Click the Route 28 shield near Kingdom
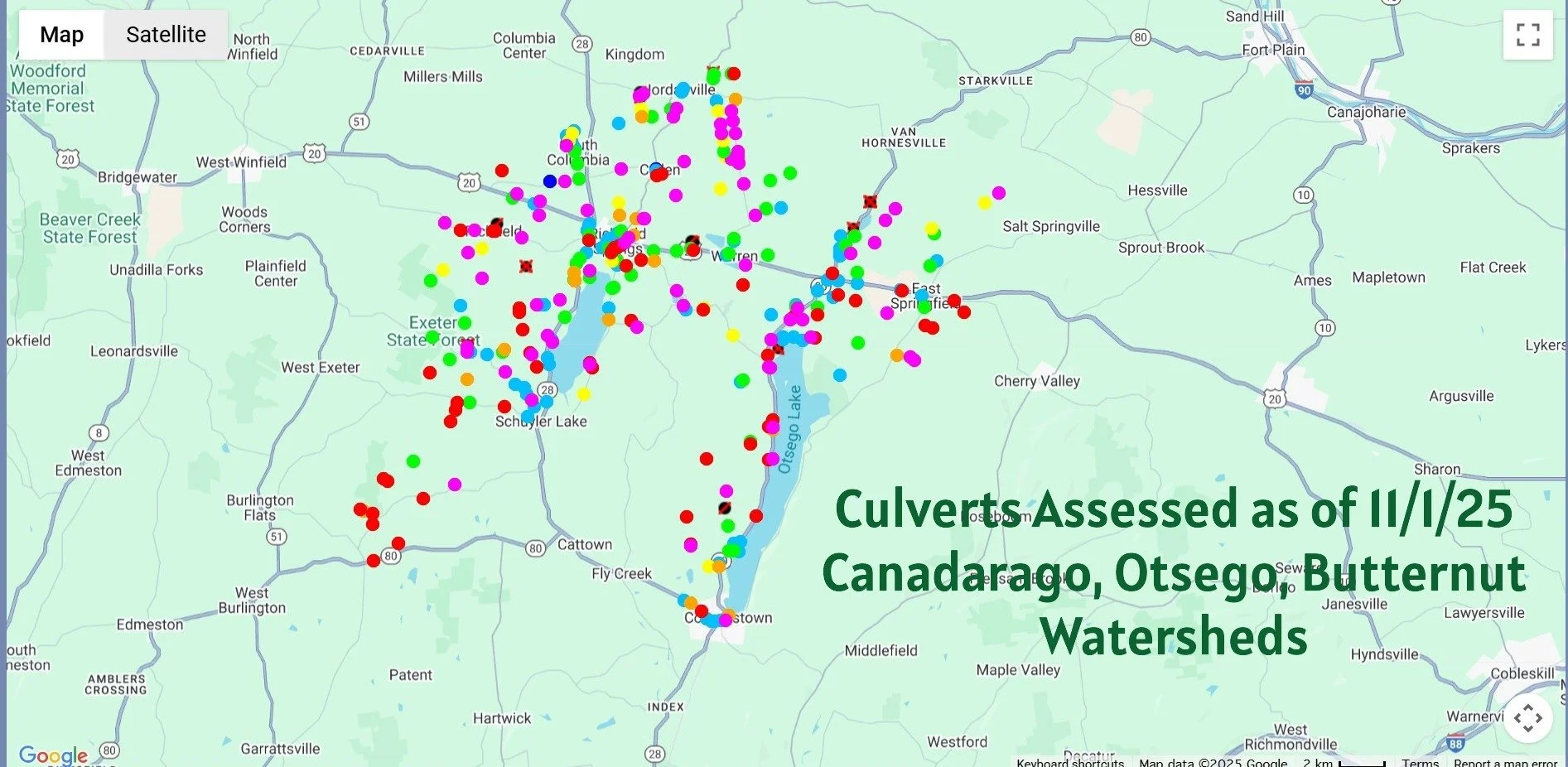 (x=583, y=44)
